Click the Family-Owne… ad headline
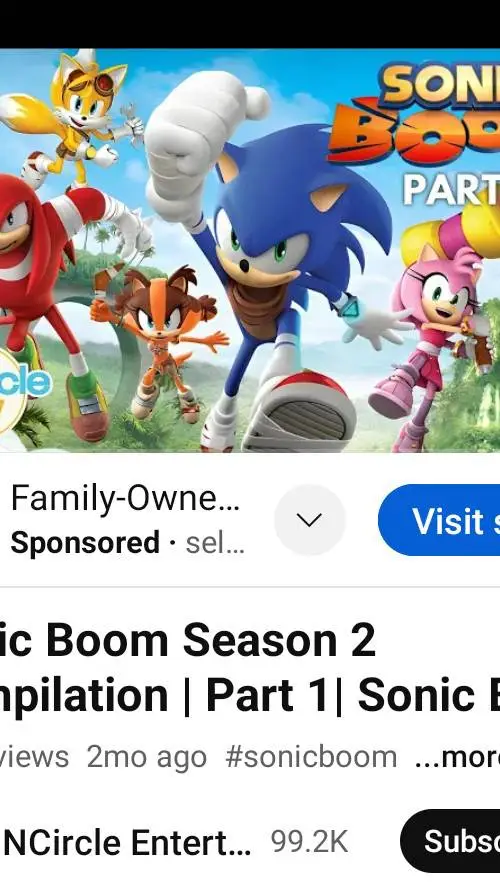500x890 pixels. (125, 498)
